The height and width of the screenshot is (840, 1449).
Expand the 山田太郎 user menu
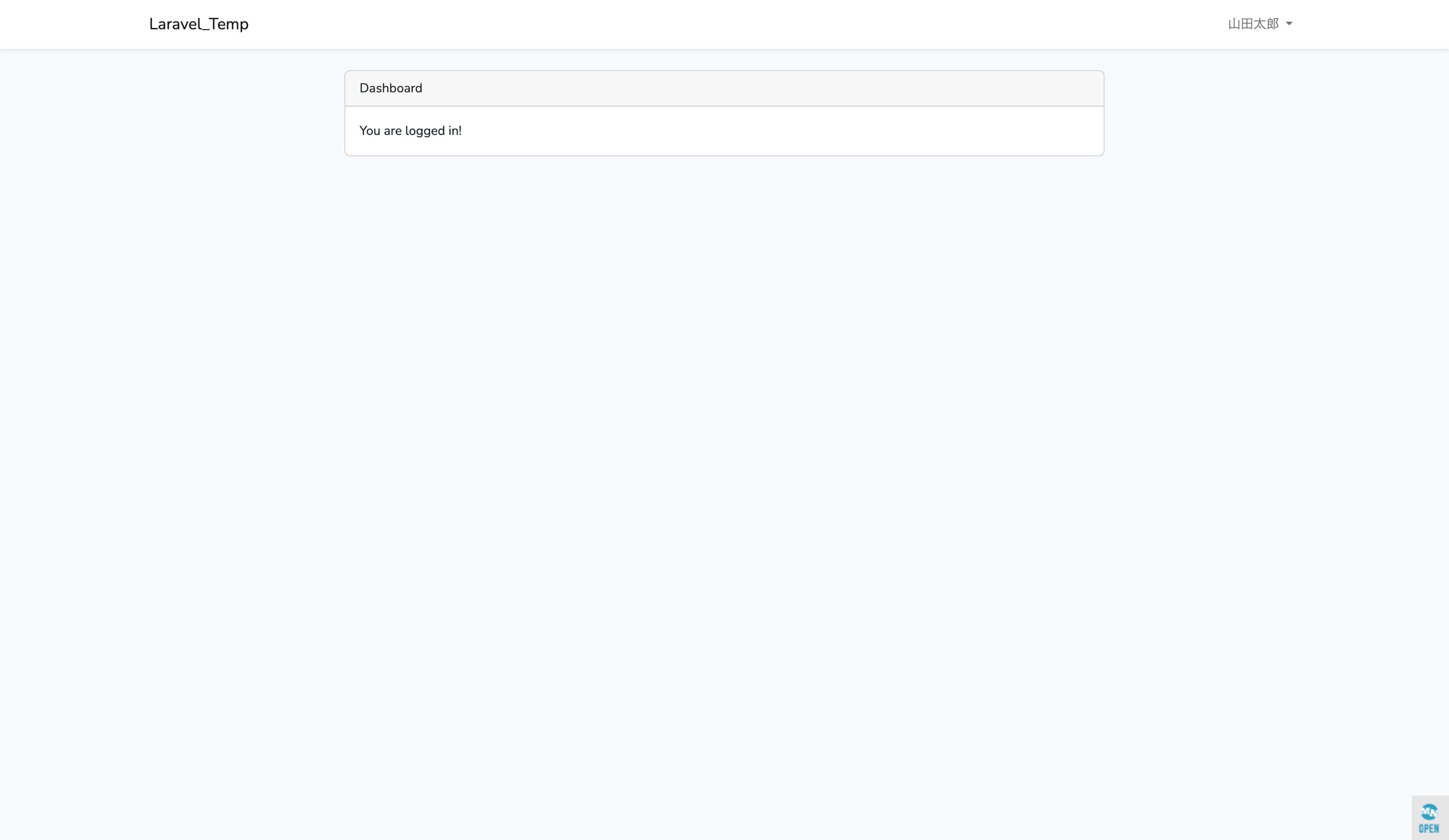[1260, 24]
